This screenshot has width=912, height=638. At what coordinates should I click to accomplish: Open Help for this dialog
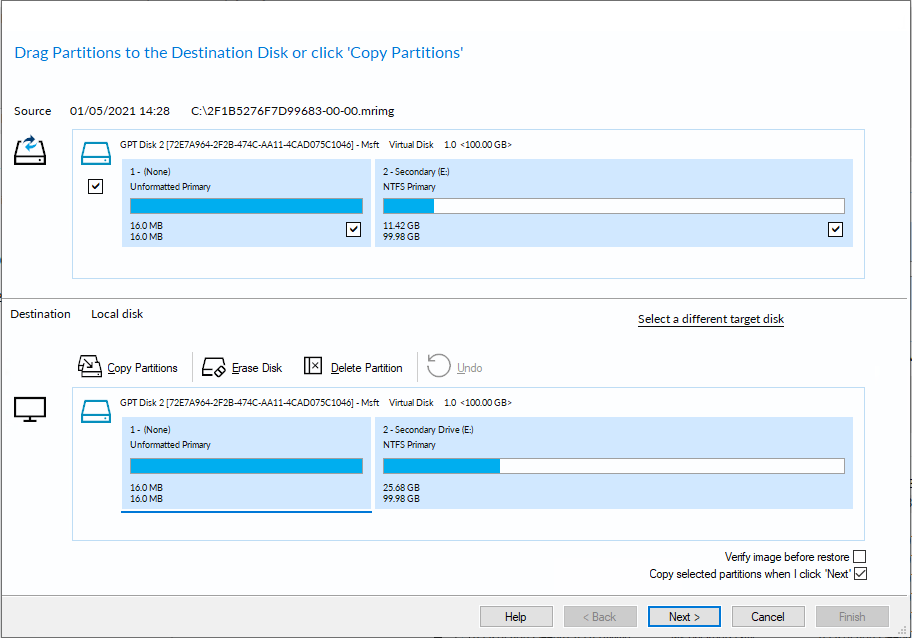pyautogui.click(x=516, y=616)
